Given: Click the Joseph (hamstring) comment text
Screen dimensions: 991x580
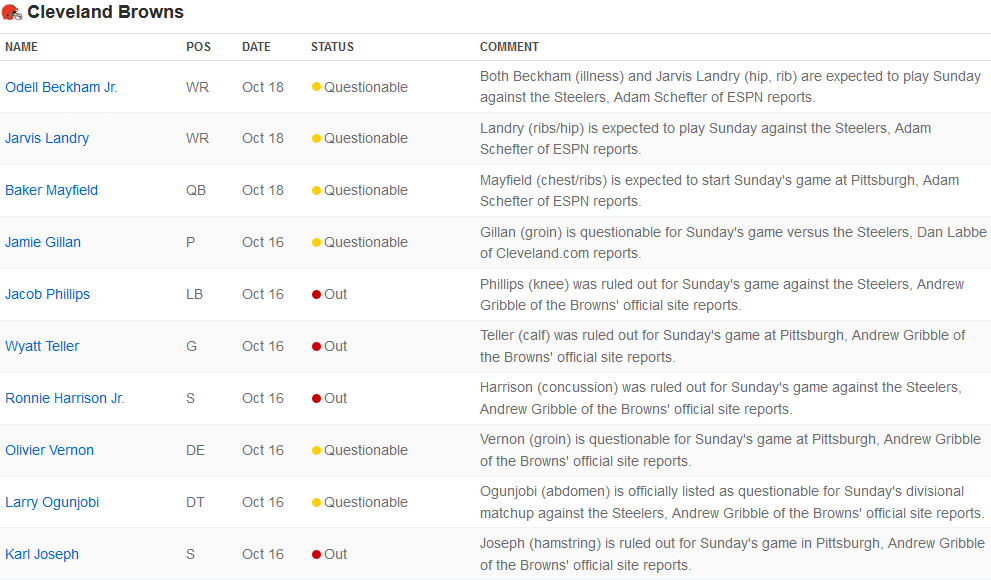Looking at the screenshot, I should (733, 554).
